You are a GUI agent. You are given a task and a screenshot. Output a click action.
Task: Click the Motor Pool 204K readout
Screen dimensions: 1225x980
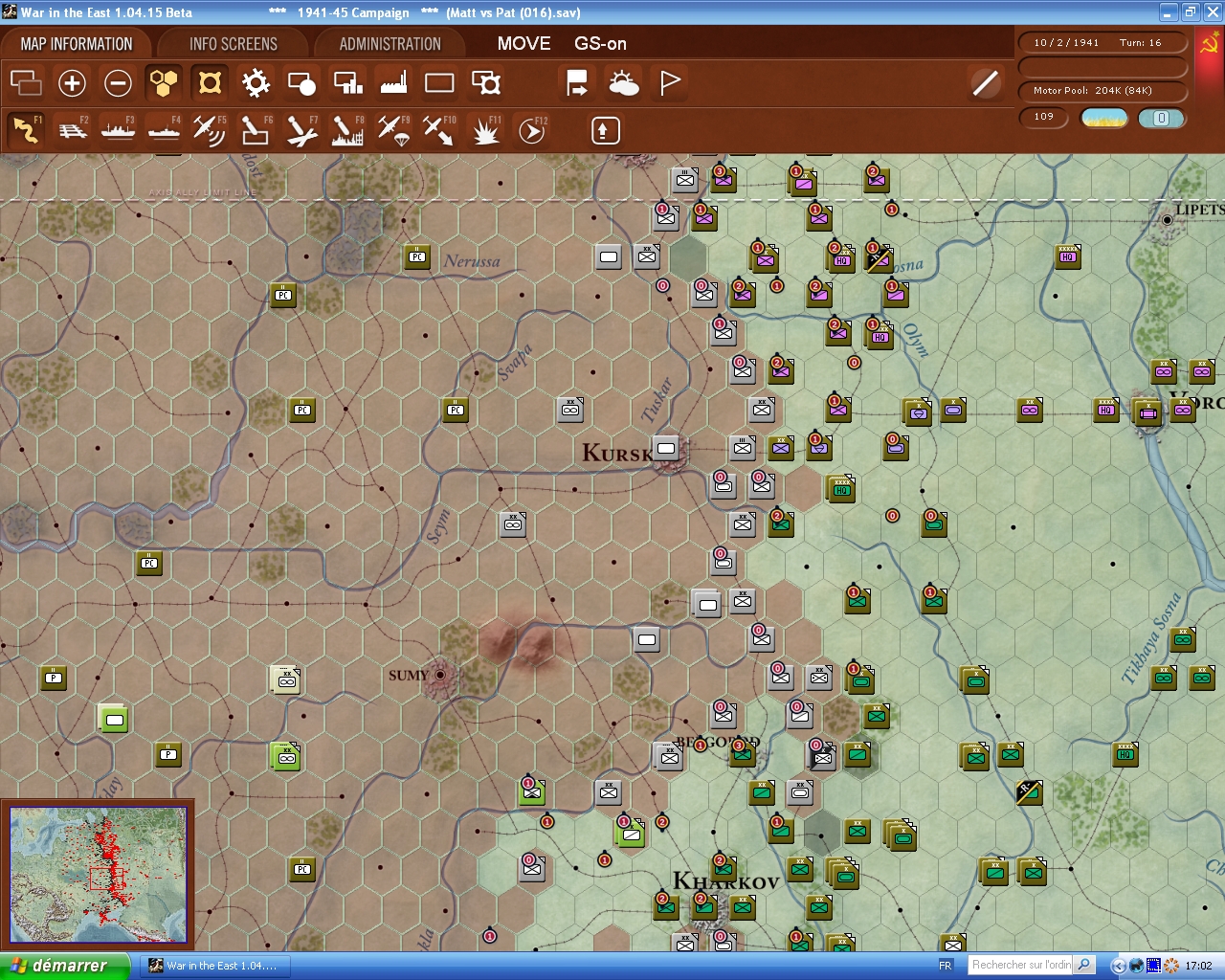pyautogui.click(x=1102, y=91)
